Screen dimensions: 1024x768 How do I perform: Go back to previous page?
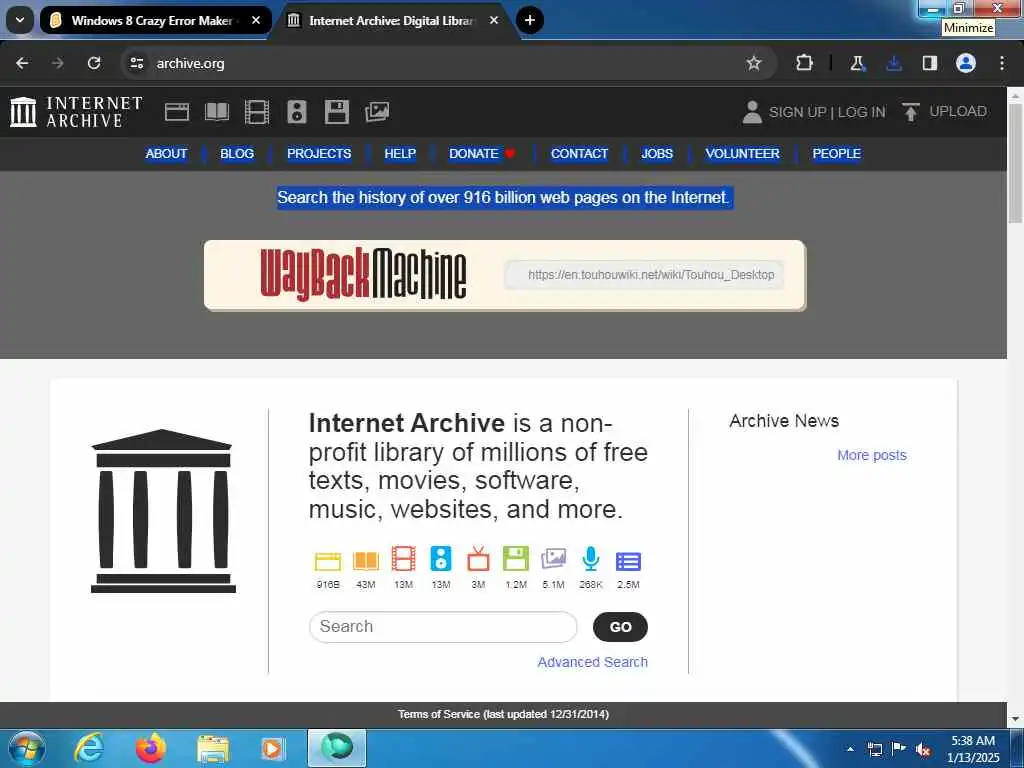click(22, 63)
